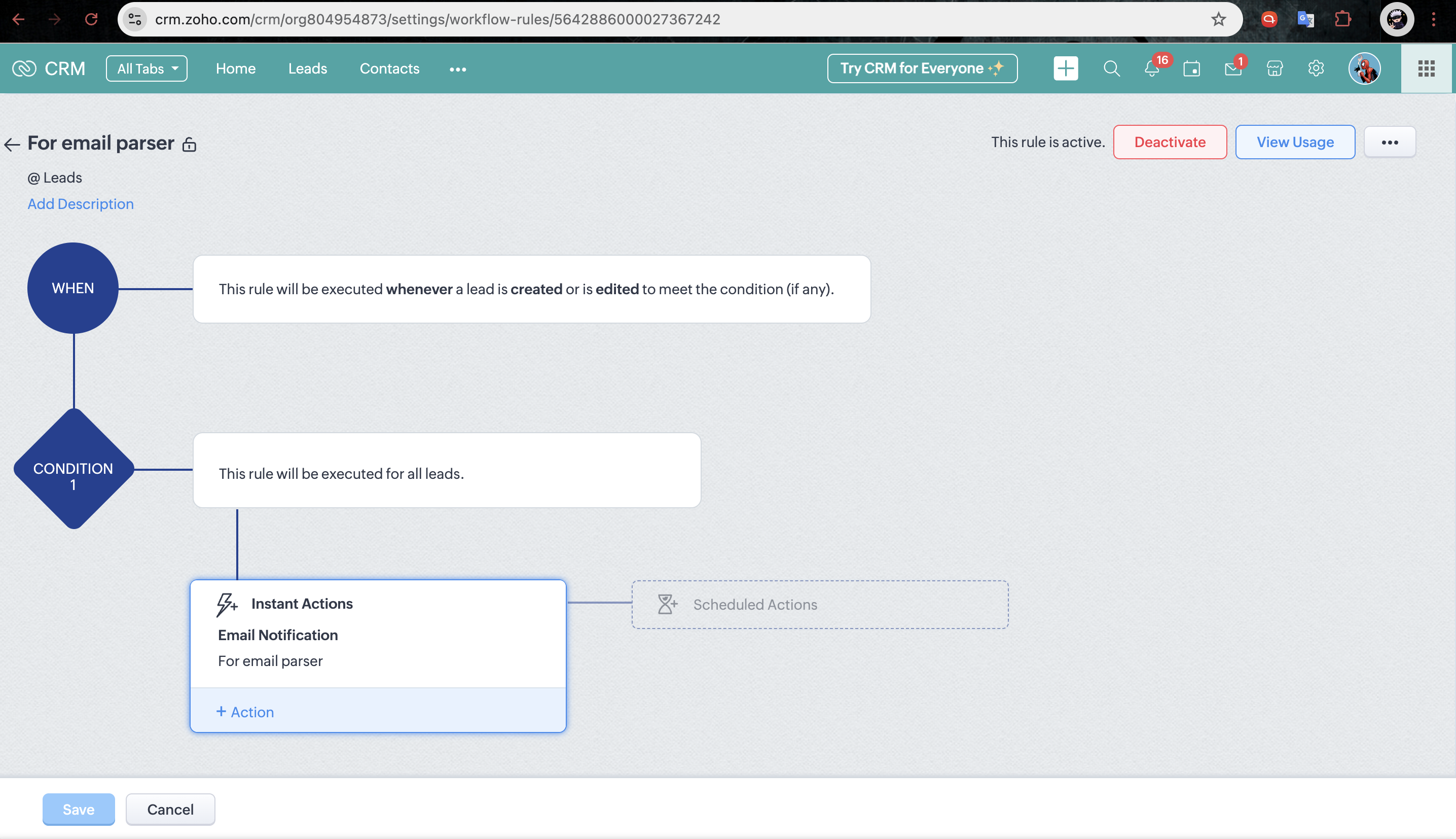Click the lock icon beside rule name
1456x839 pixels.
pyautogui.click(x=189, y=145)
